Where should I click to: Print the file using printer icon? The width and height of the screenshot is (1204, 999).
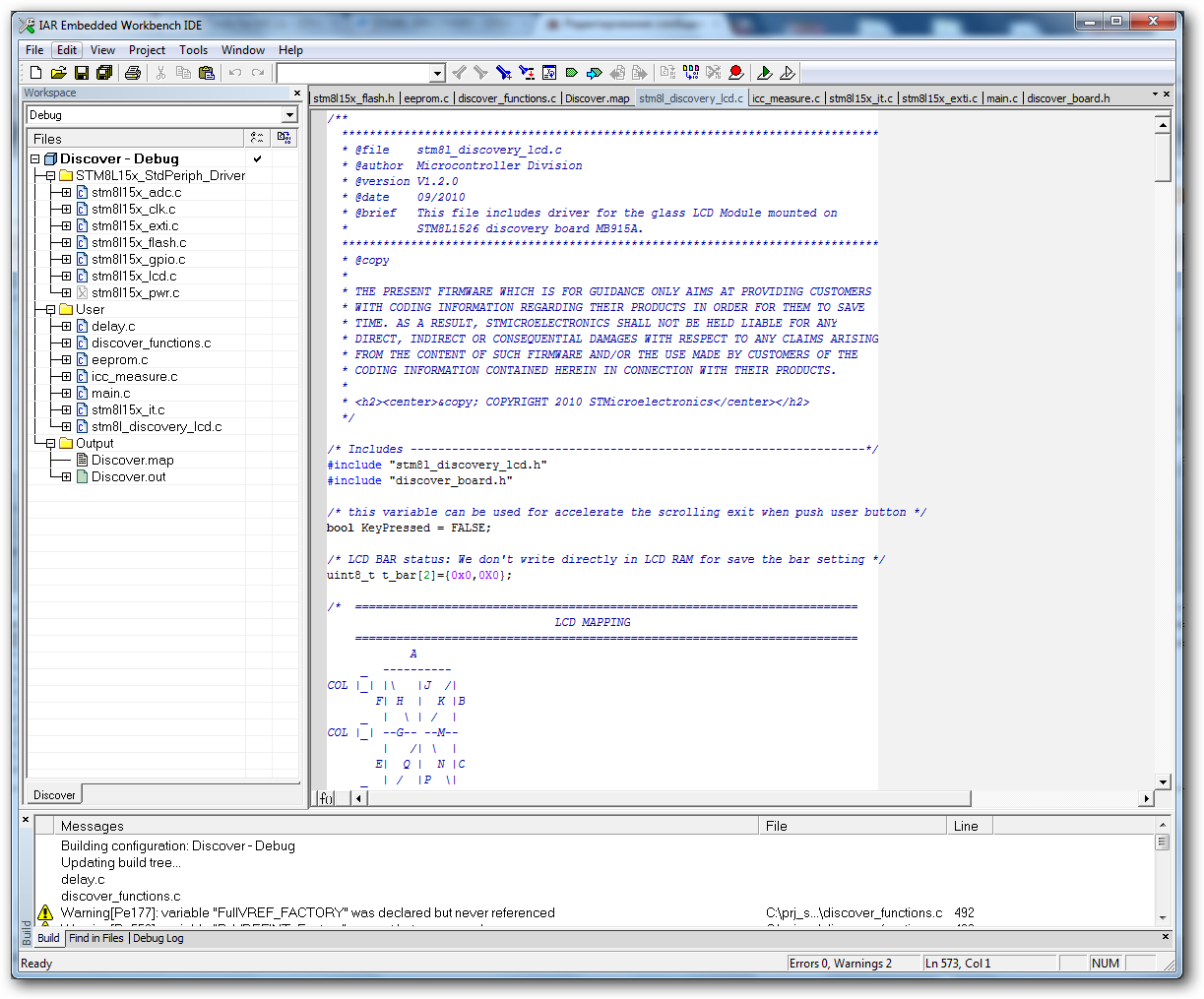point(133,73)
